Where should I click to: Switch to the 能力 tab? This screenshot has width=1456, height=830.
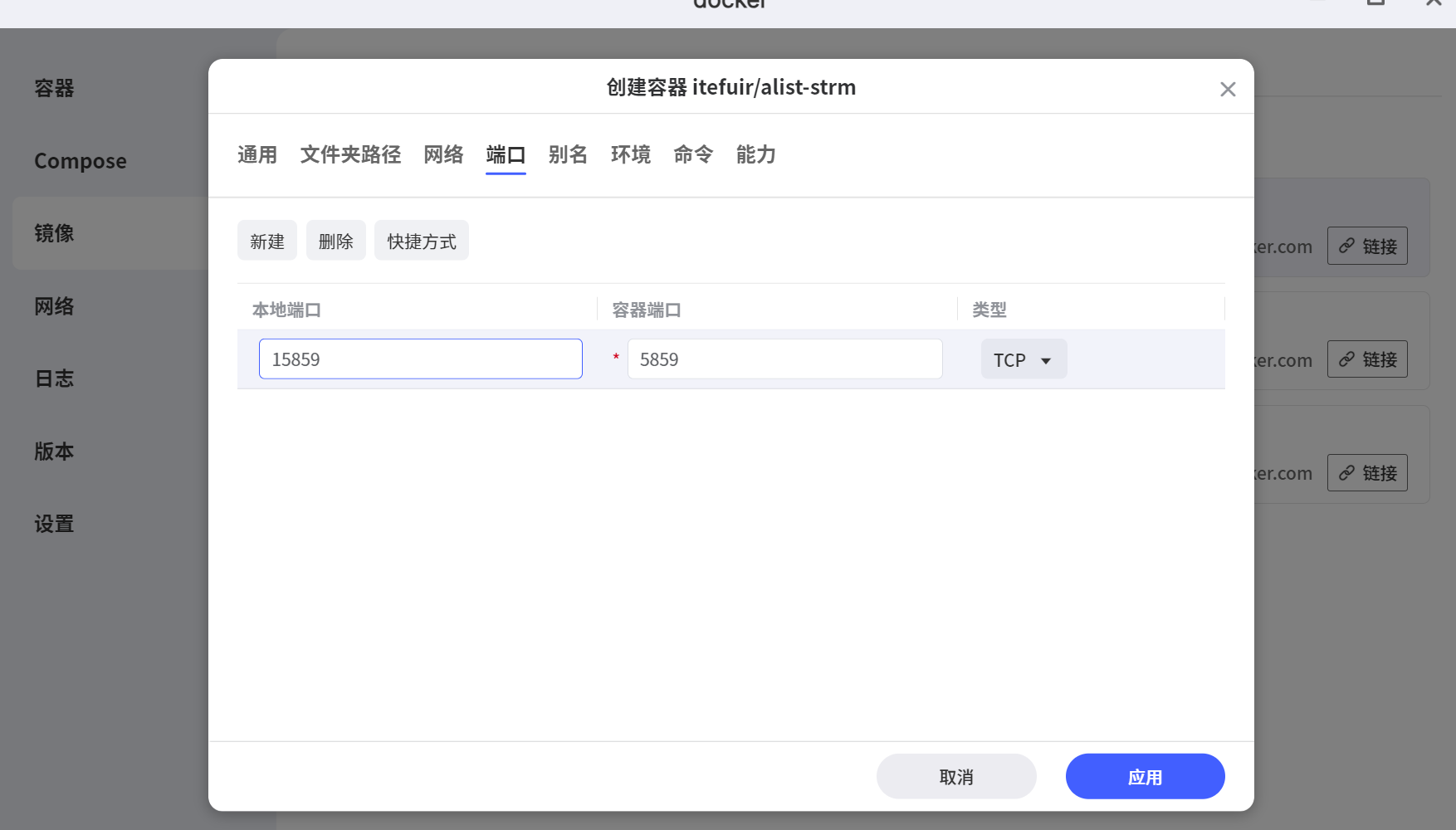(x=755, y=155)
